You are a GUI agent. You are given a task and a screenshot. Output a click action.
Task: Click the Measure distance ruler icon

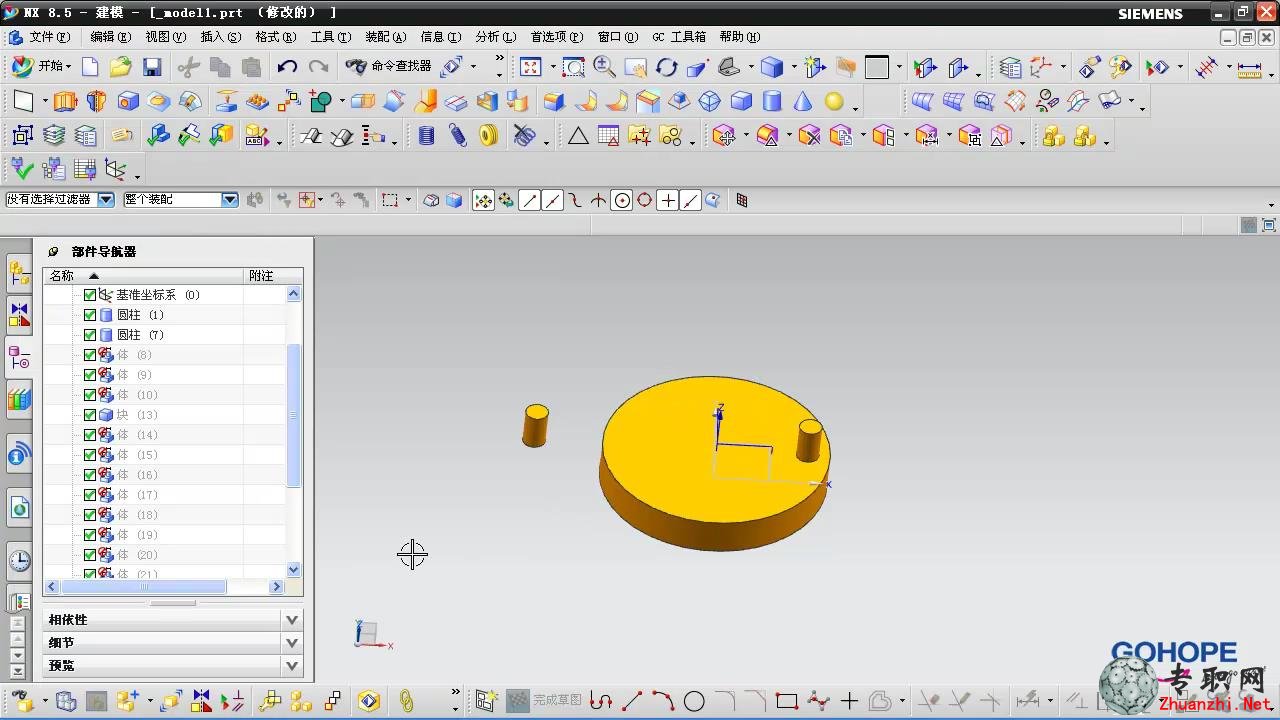(x=1248, y=67)
